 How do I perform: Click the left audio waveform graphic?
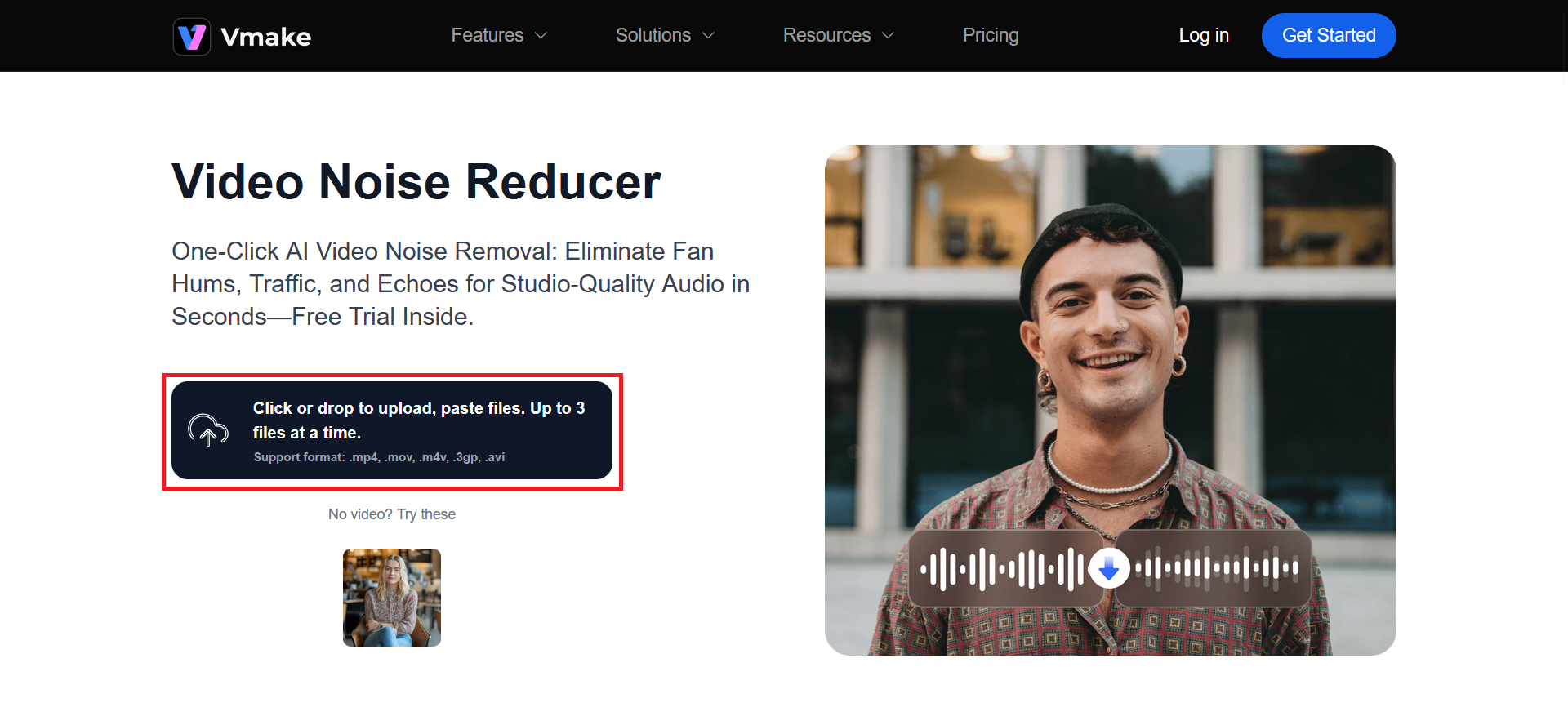click(x=1002, y=568)
